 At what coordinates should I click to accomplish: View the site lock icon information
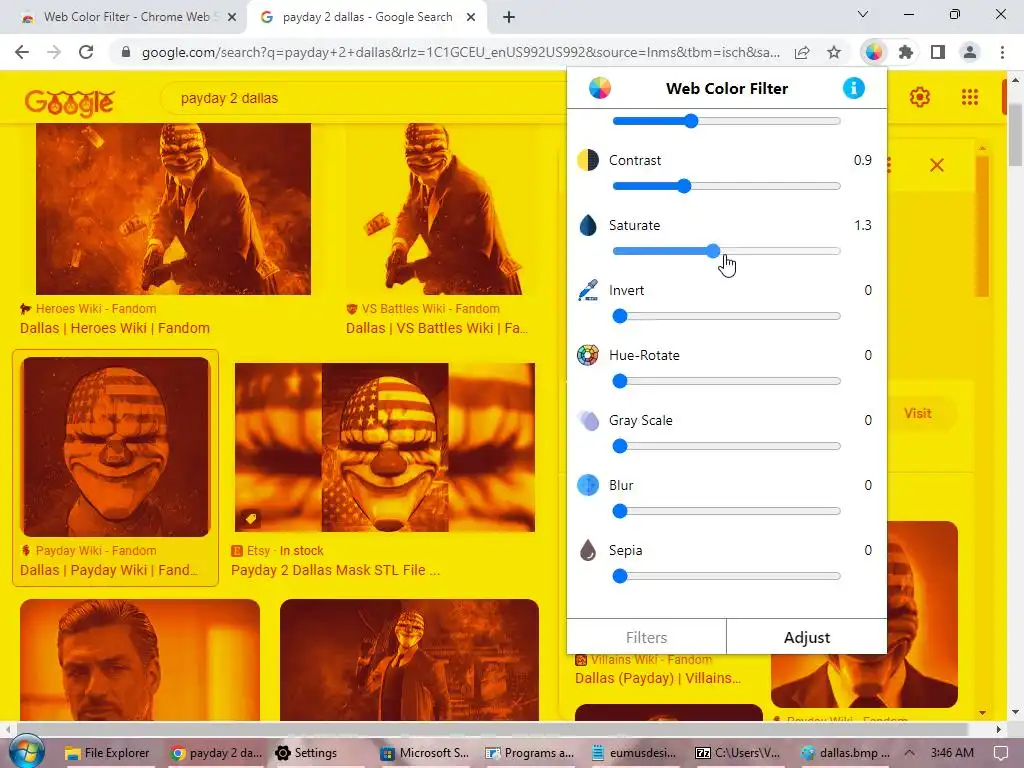pyautogui.click(x=126, y=52)
